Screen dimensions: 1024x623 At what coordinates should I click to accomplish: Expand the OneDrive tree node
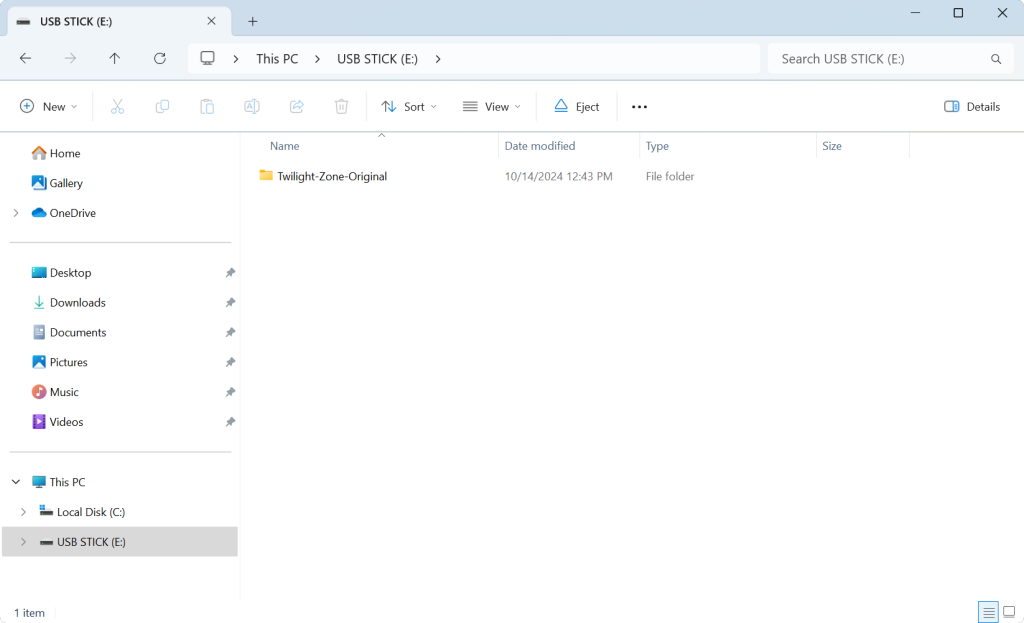(16, 213)
